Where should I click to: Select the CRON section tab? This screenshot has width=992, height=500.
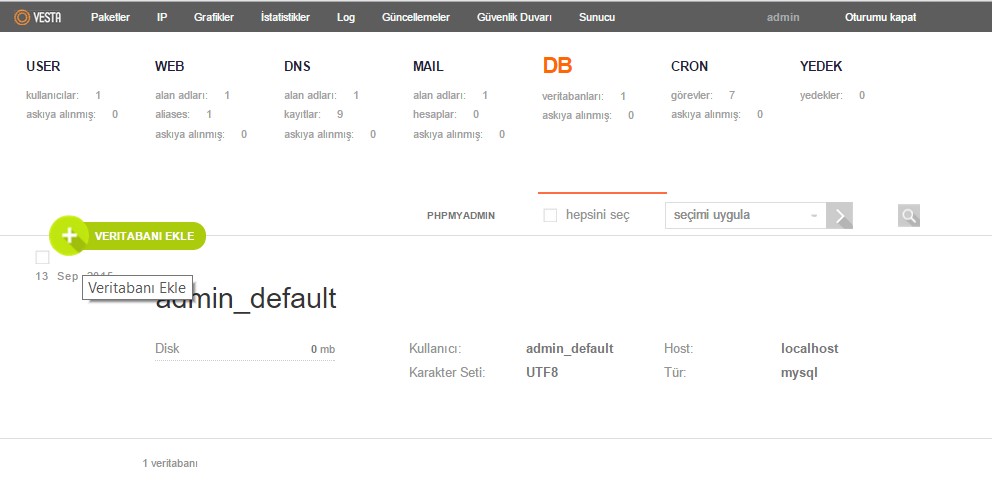tap(689, 66)
